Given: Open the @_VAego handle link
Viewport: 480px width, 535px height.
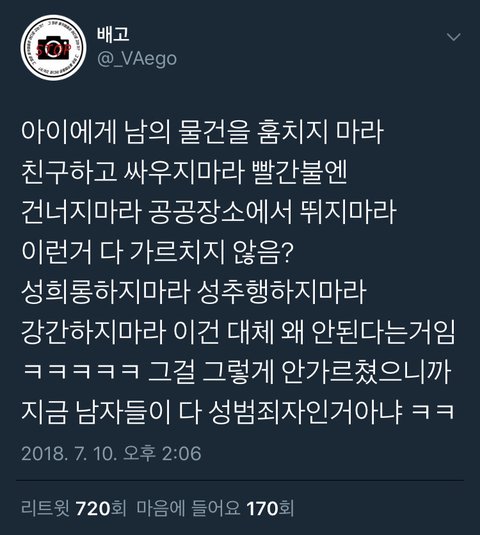Looking at the screenshot, I should pyautogui.click(x=137, y=59).
